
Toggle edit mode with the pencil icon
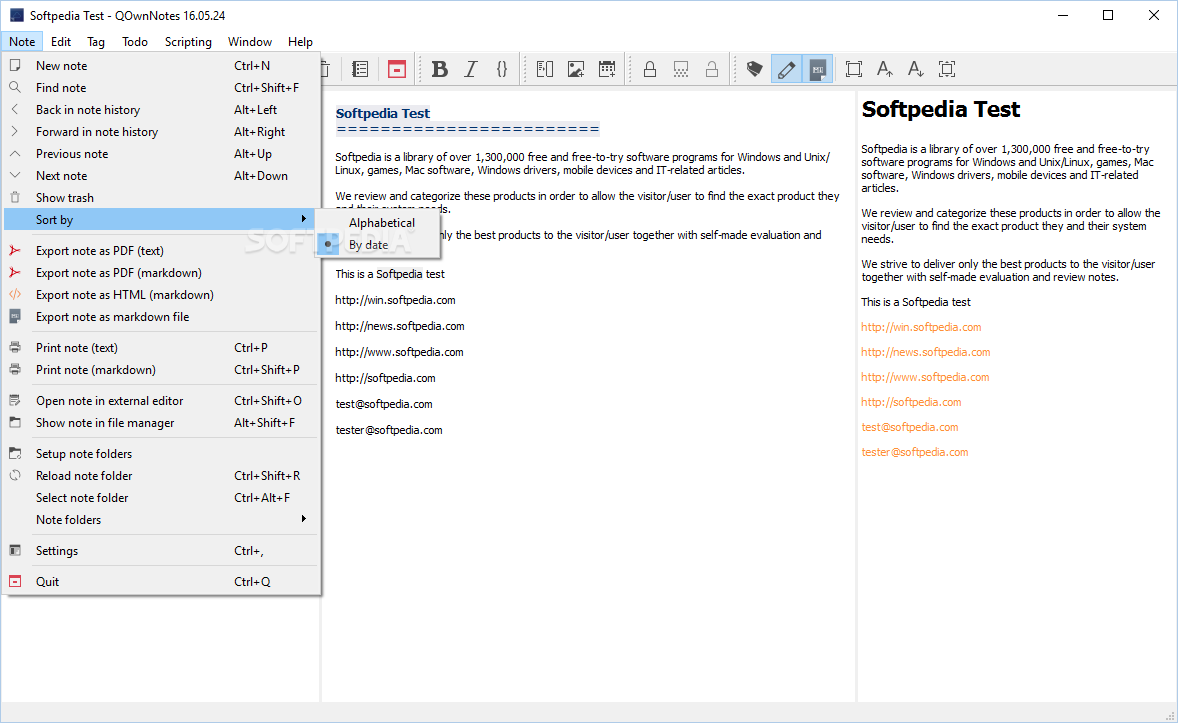coord(786,69)
